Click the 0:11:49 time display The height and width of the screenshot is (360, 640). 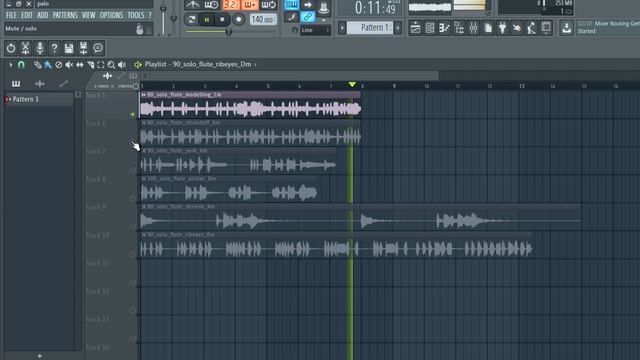pyautogui.click(x=375, y=8)
